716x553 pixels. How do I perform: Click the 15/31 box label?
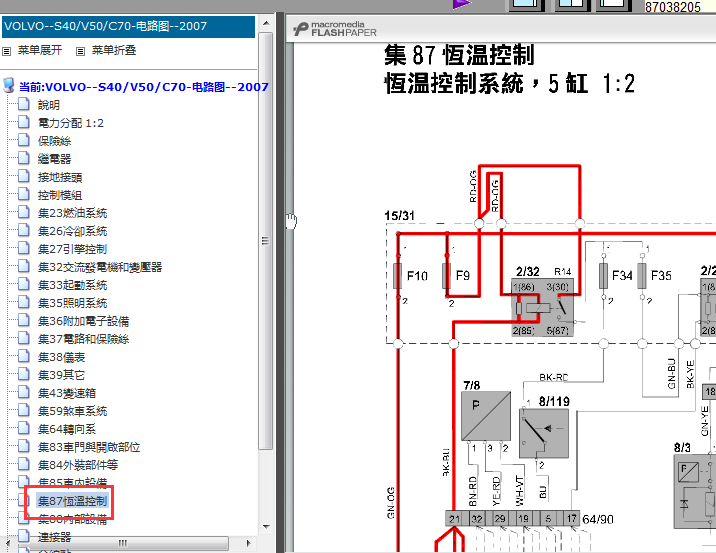[x=400, y=216]
